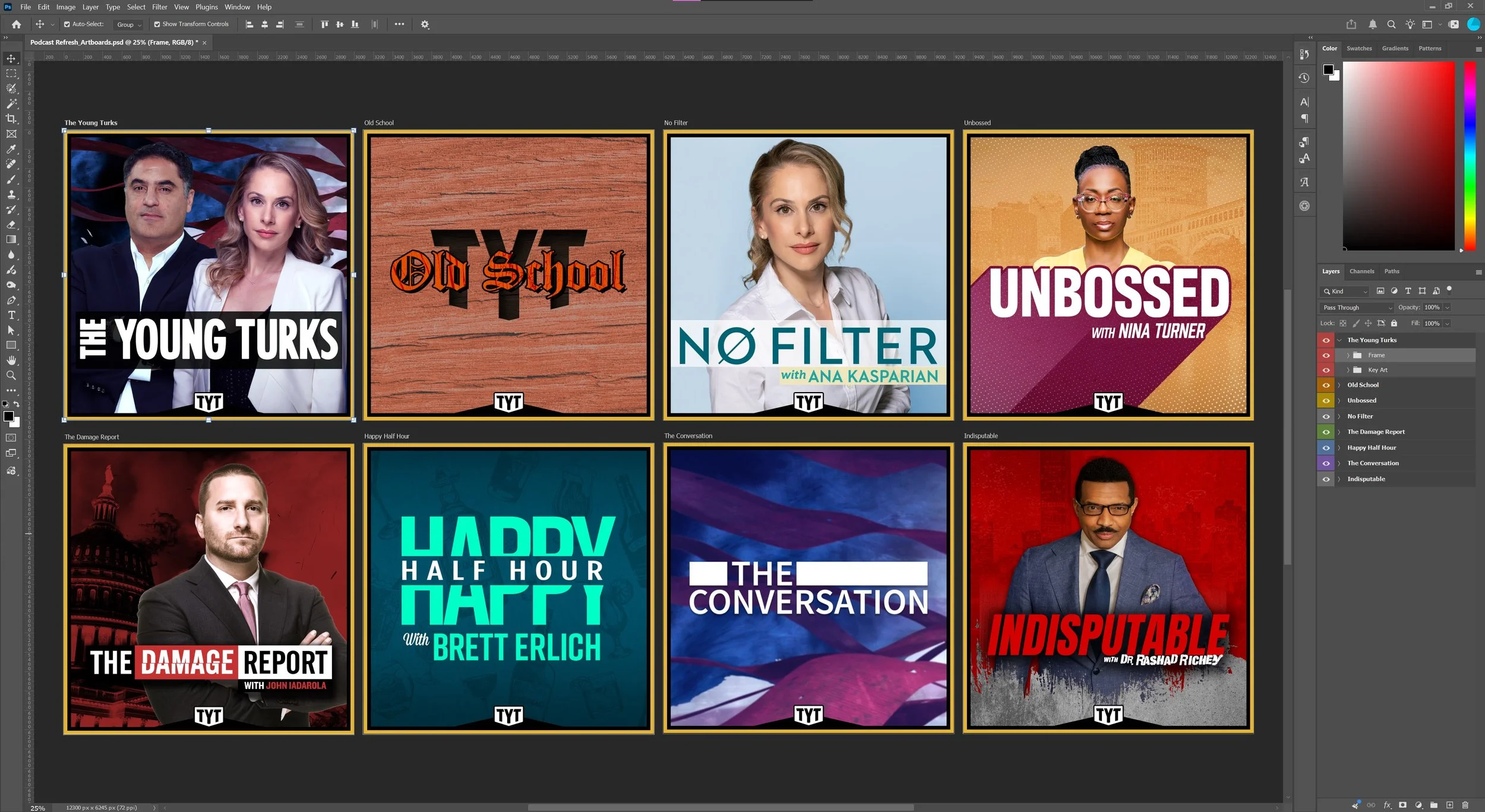
Task: Select the Path Selection arrow tool
Action: pyautogui.click(x=11, y=330)
